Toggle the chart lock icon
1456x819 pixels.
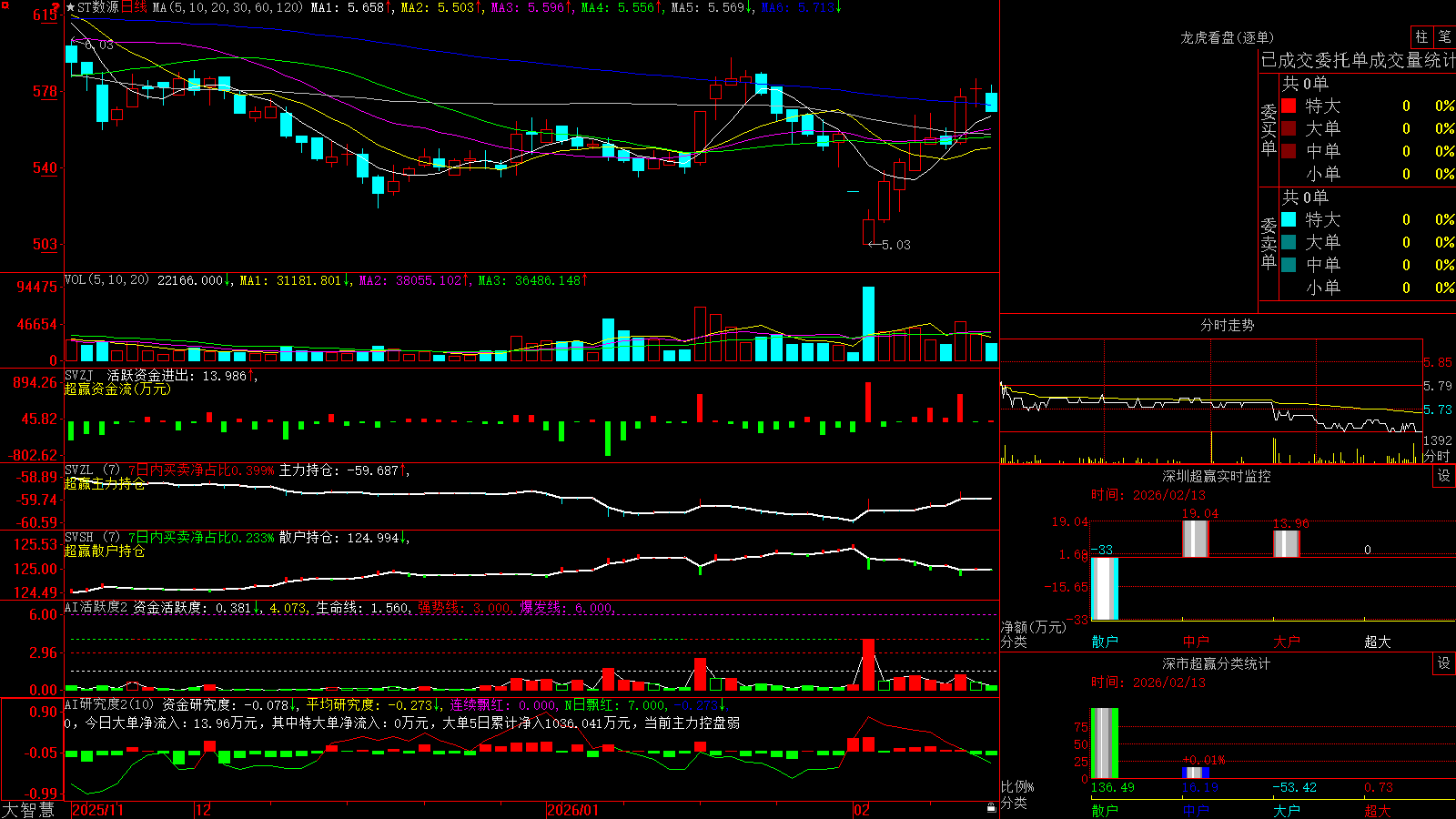pos(991,808)
